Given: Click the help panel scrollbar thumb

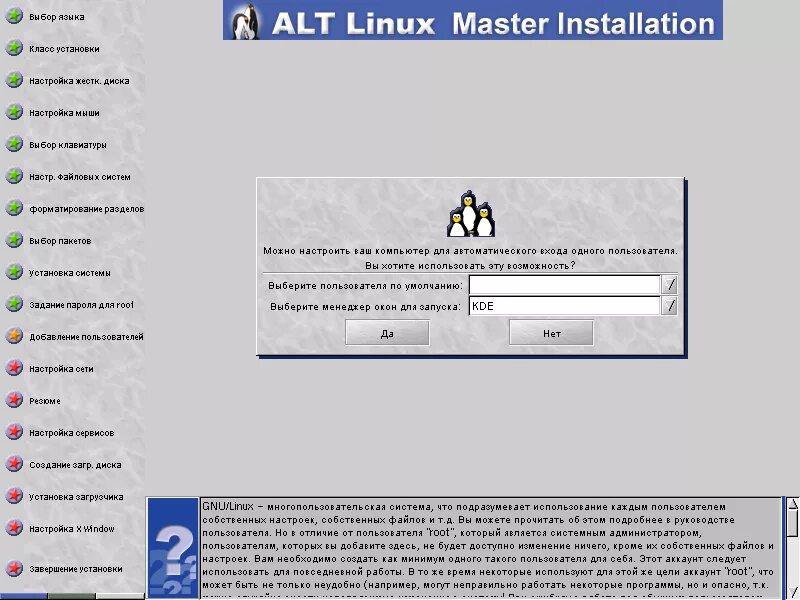Looking at the screenshot, I should pos(792,523).
